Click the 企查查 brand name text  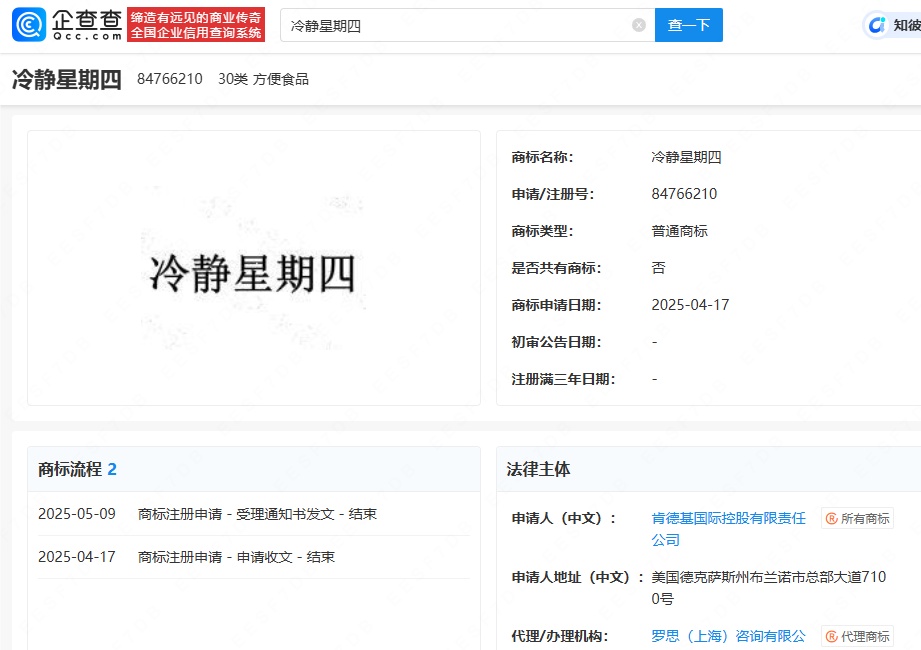point(87,17)
